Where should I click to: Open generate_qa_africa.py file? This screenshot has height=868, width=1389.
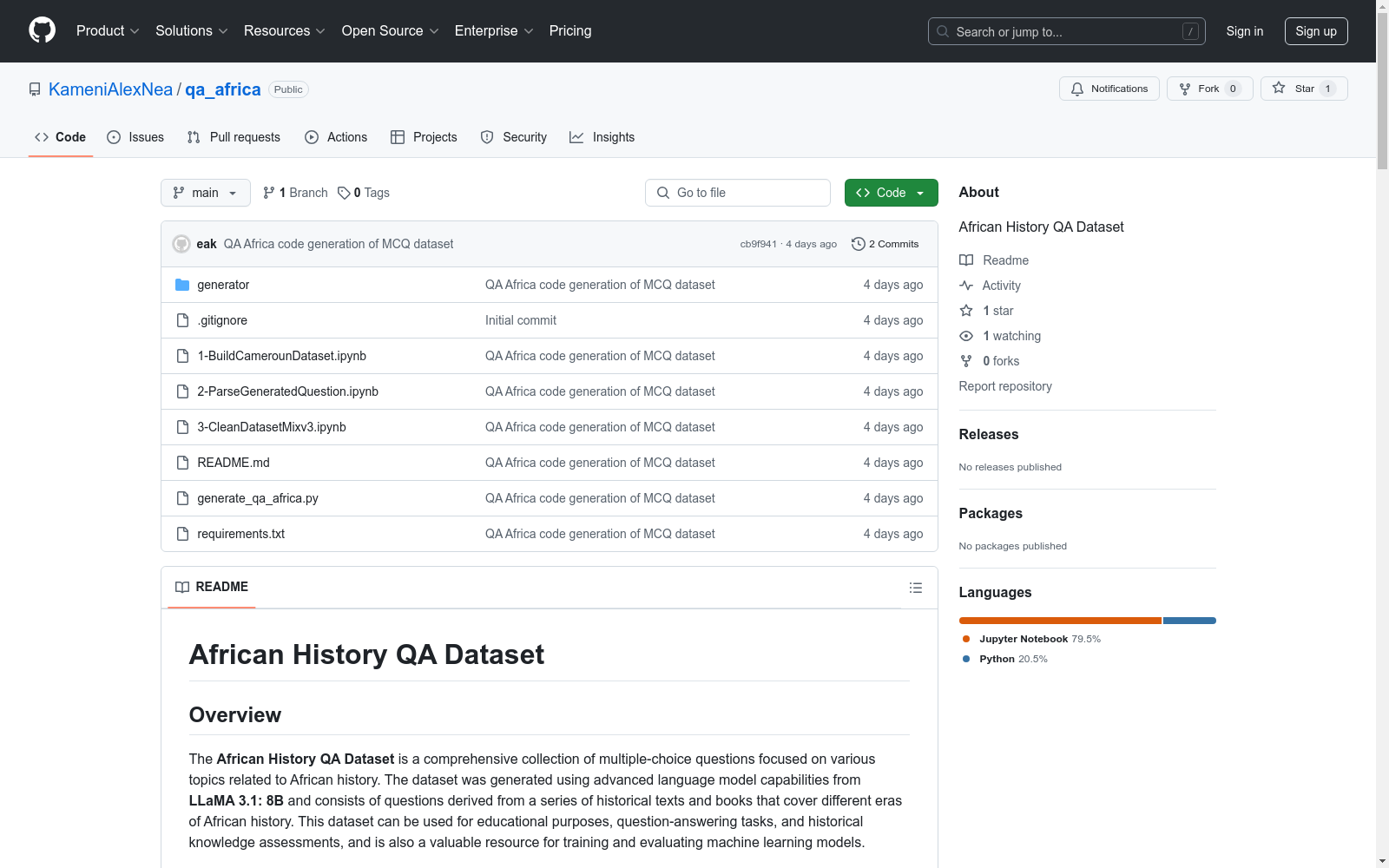258,498
